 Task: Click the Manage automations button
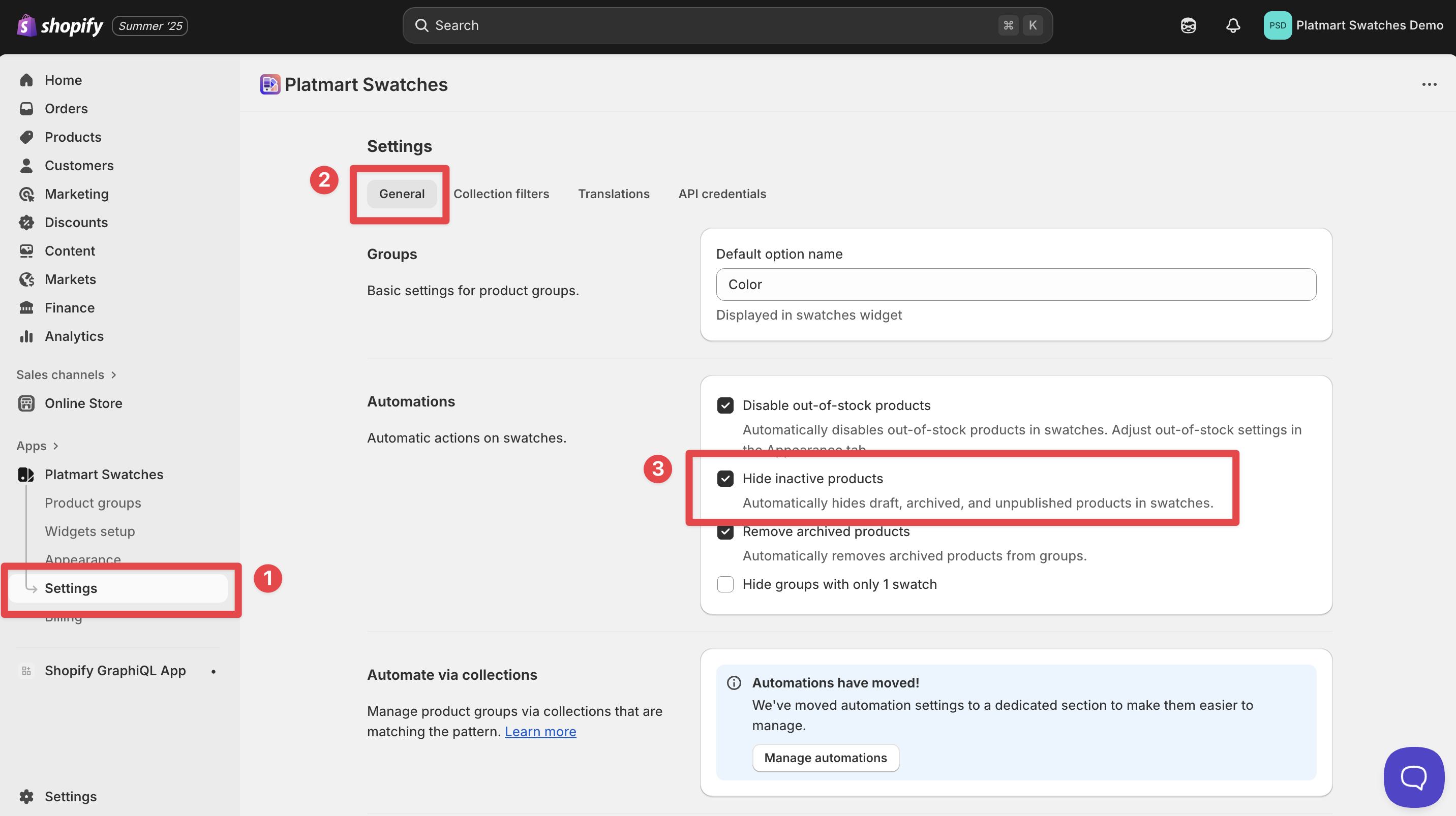click(x=825, y=758)
